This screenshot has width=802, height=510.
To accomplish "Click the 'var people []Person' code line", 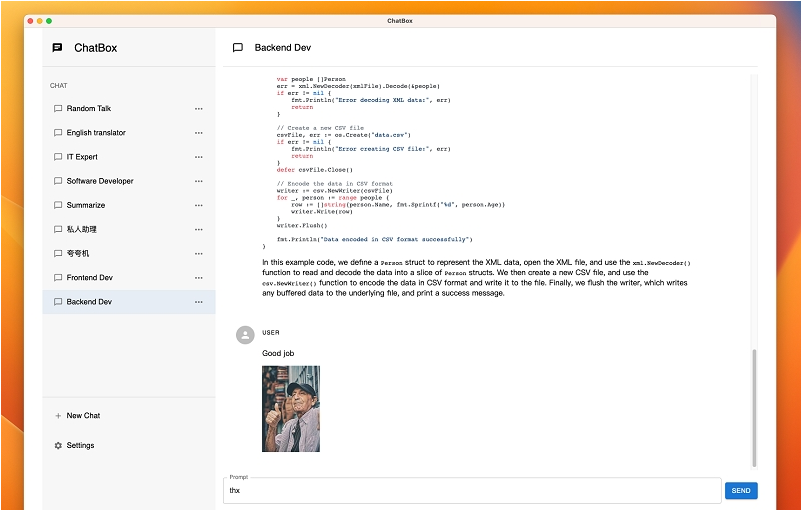I will click(x=311, y=79).
